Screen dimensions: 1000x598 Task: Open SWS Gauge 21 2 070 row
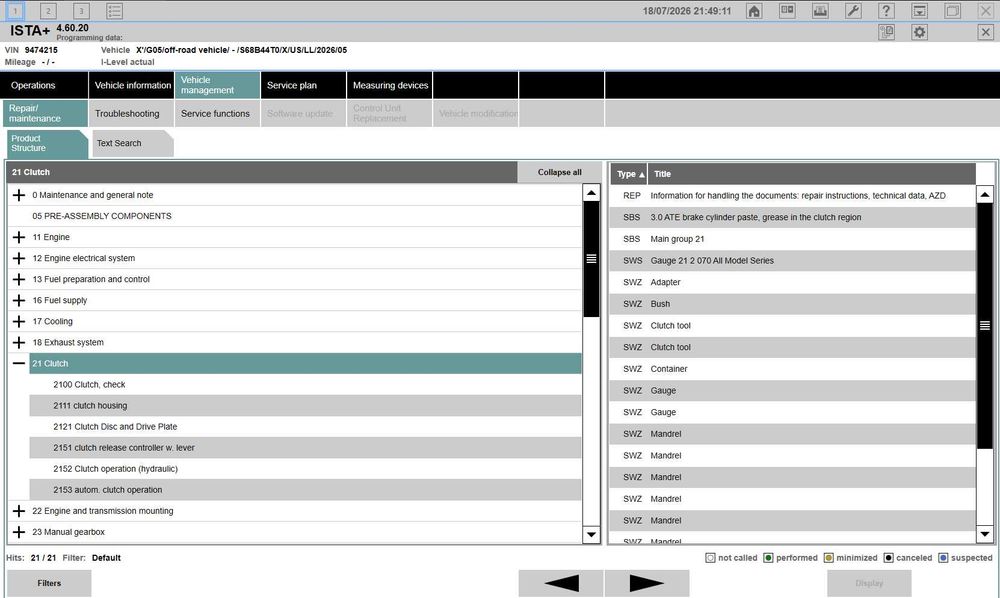[x=793, y=261]
